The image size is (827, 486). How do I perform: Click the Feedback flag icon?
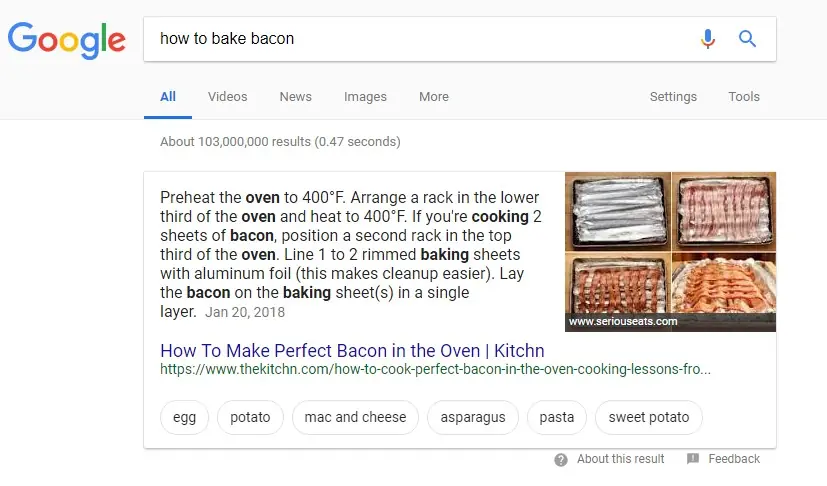693,459
